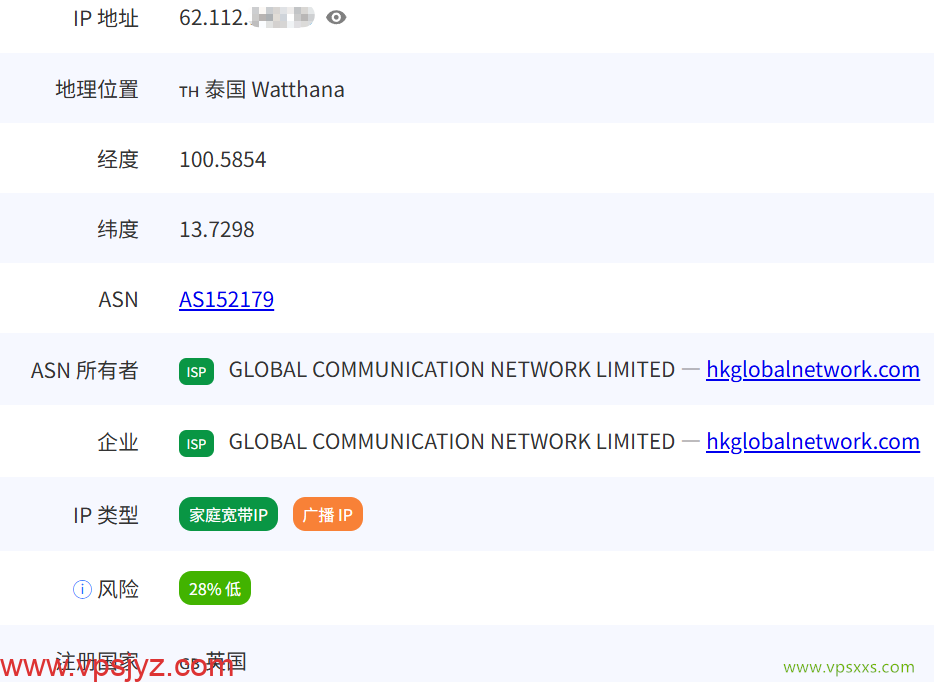The image size is (934, 682).
Task: Click the TH country code beside 泰国
Action: (x=188, y=90)
